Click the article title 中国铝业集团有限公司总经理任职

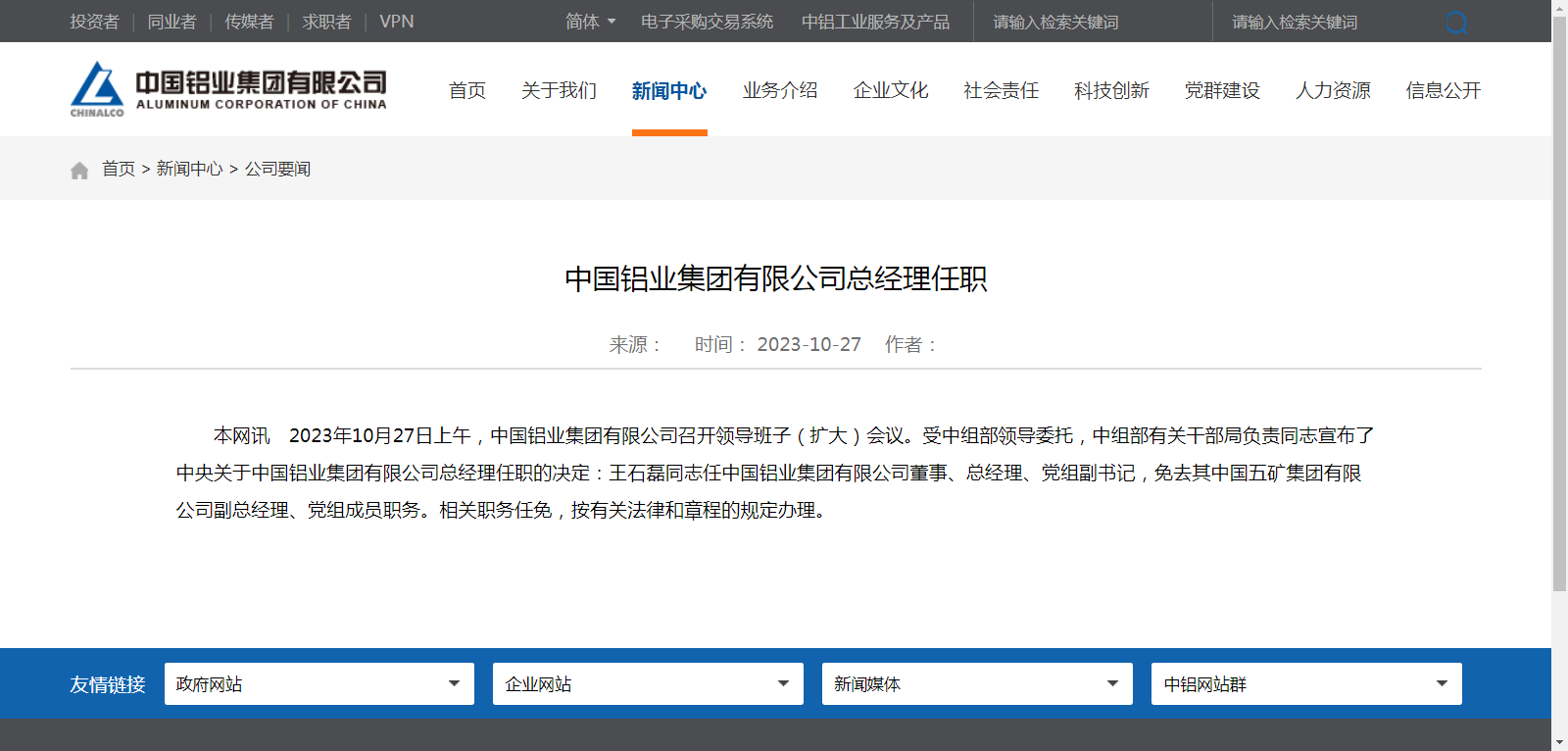pyautogui.click(x=776, y=279)
